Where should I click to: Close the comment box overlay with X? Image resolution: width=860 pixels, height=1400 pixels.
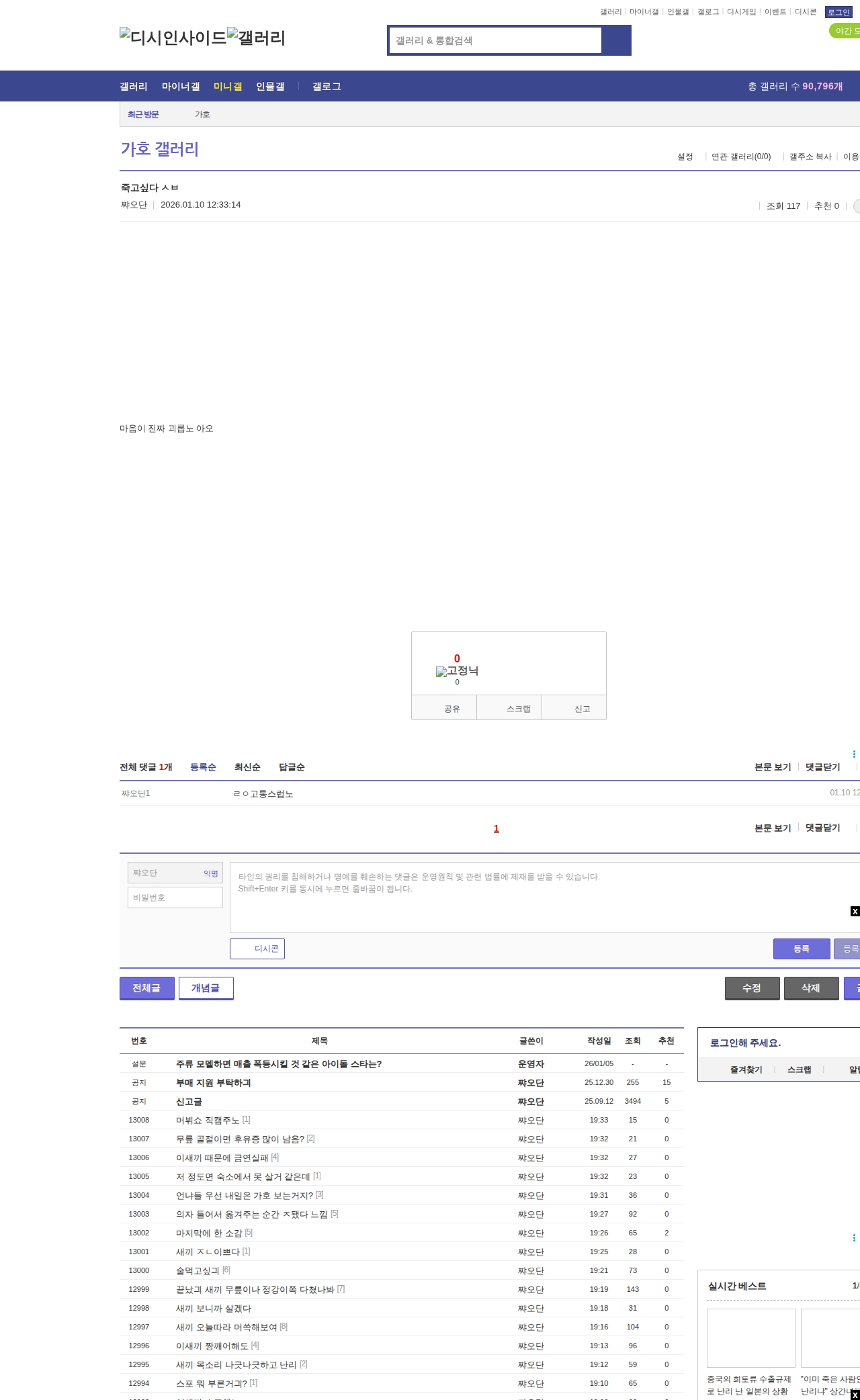click(x=855, y=911)
